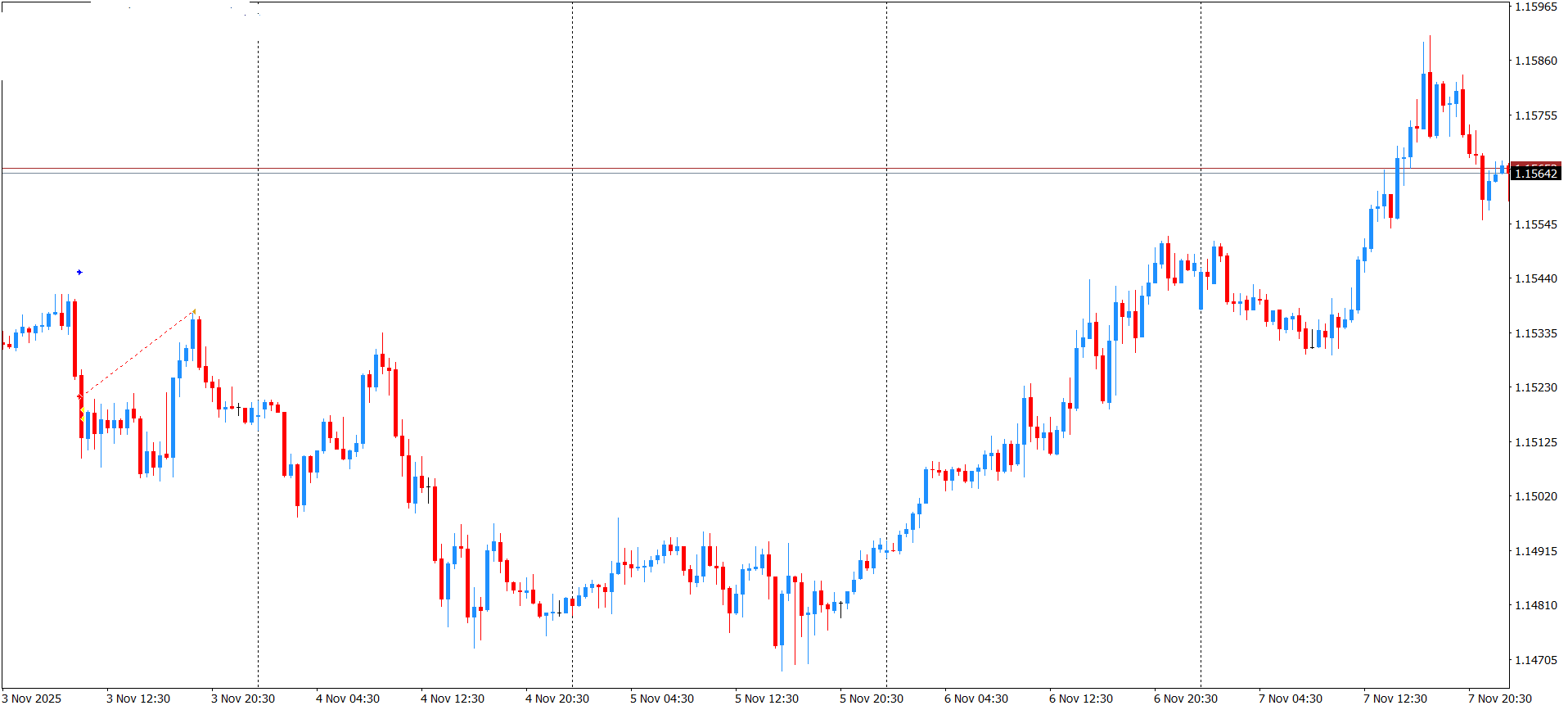Screen dimensions: 1568x710
Task: Click the "5 Nov 20:30" time label
Action: tap(872, 699)
